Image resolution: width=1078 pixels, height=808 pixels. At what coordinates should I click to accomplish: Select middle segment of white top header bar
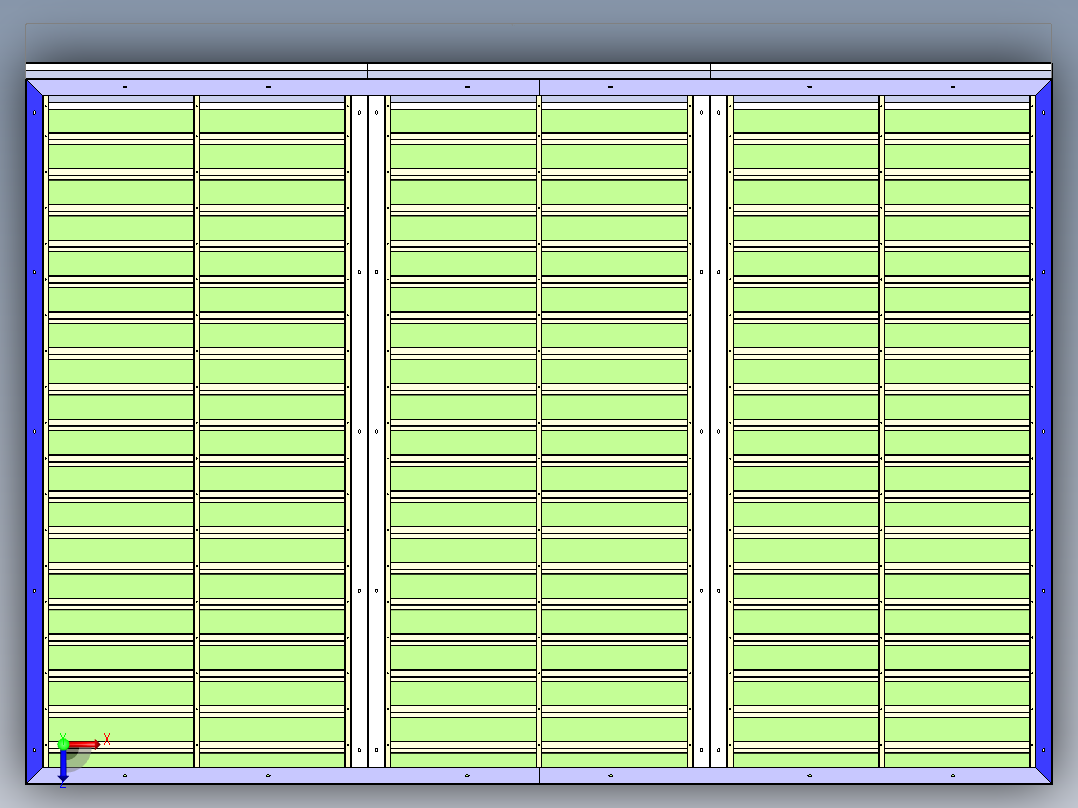(539, 67)
